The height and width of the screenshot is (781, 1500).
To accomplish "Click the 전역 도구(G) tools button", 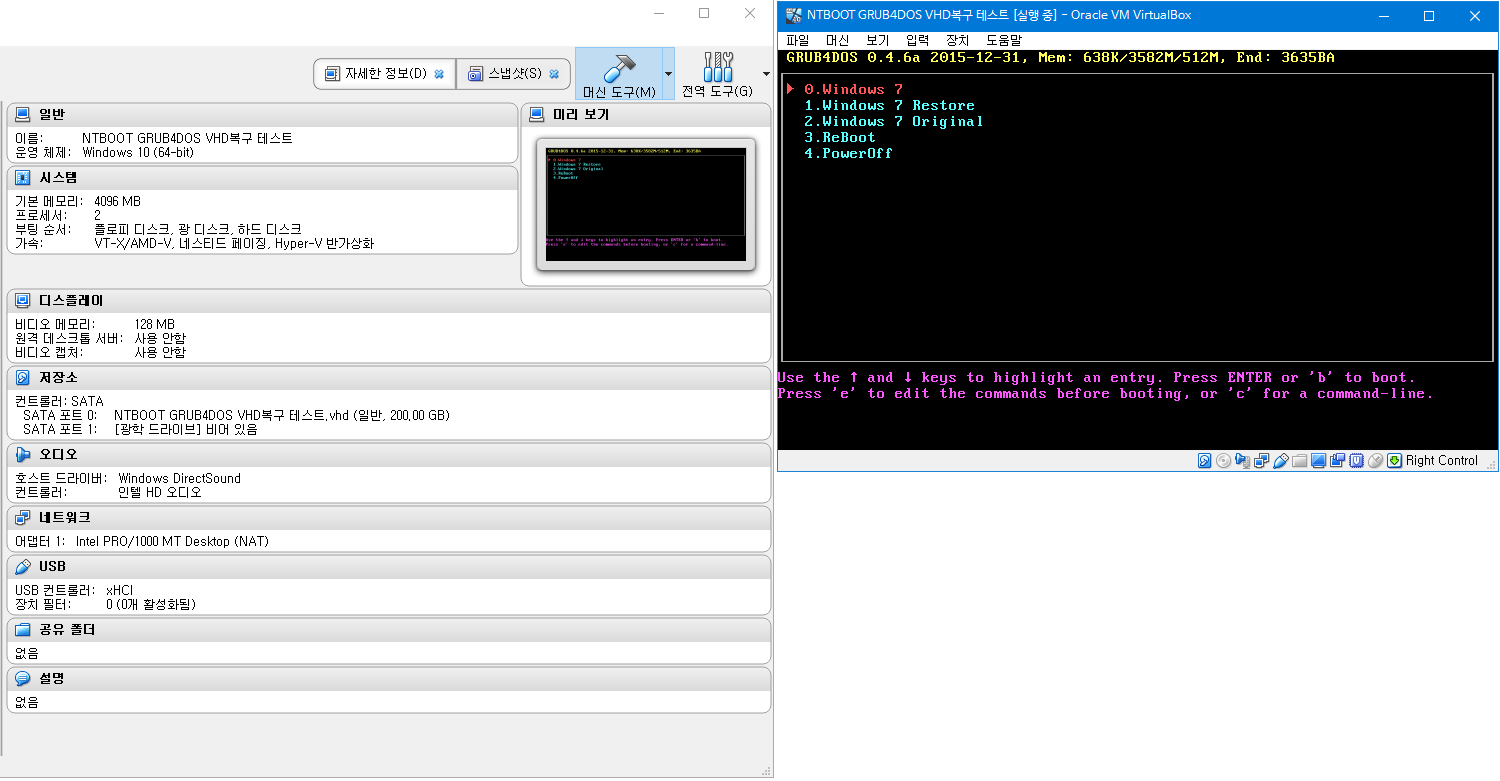I will [717, 74].
